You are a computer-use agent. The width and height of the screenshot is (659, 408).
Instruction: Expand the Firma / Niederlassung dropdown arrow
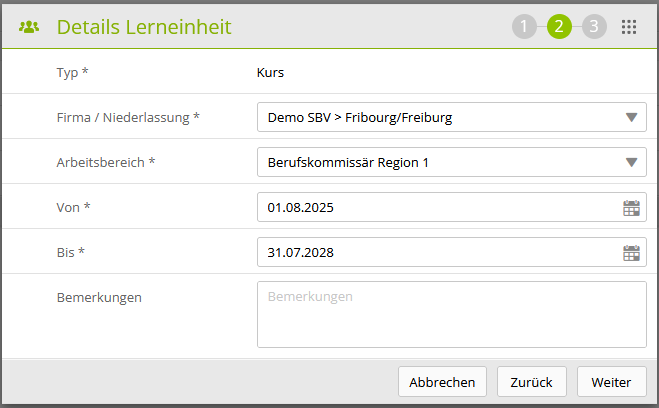point(631,118)
